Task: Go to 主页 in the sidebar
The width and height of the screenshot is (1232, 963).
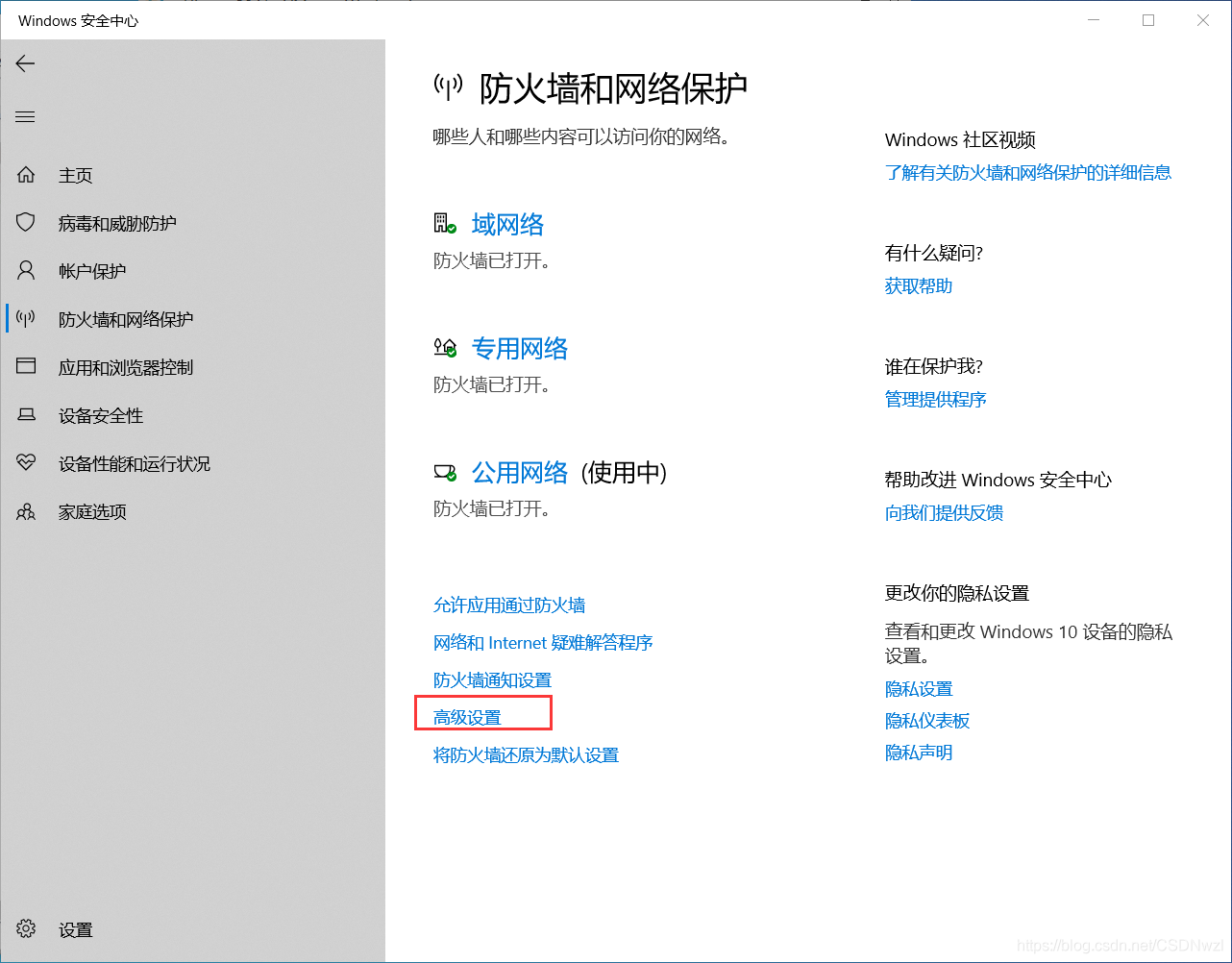Action: [x=76, y=176]
